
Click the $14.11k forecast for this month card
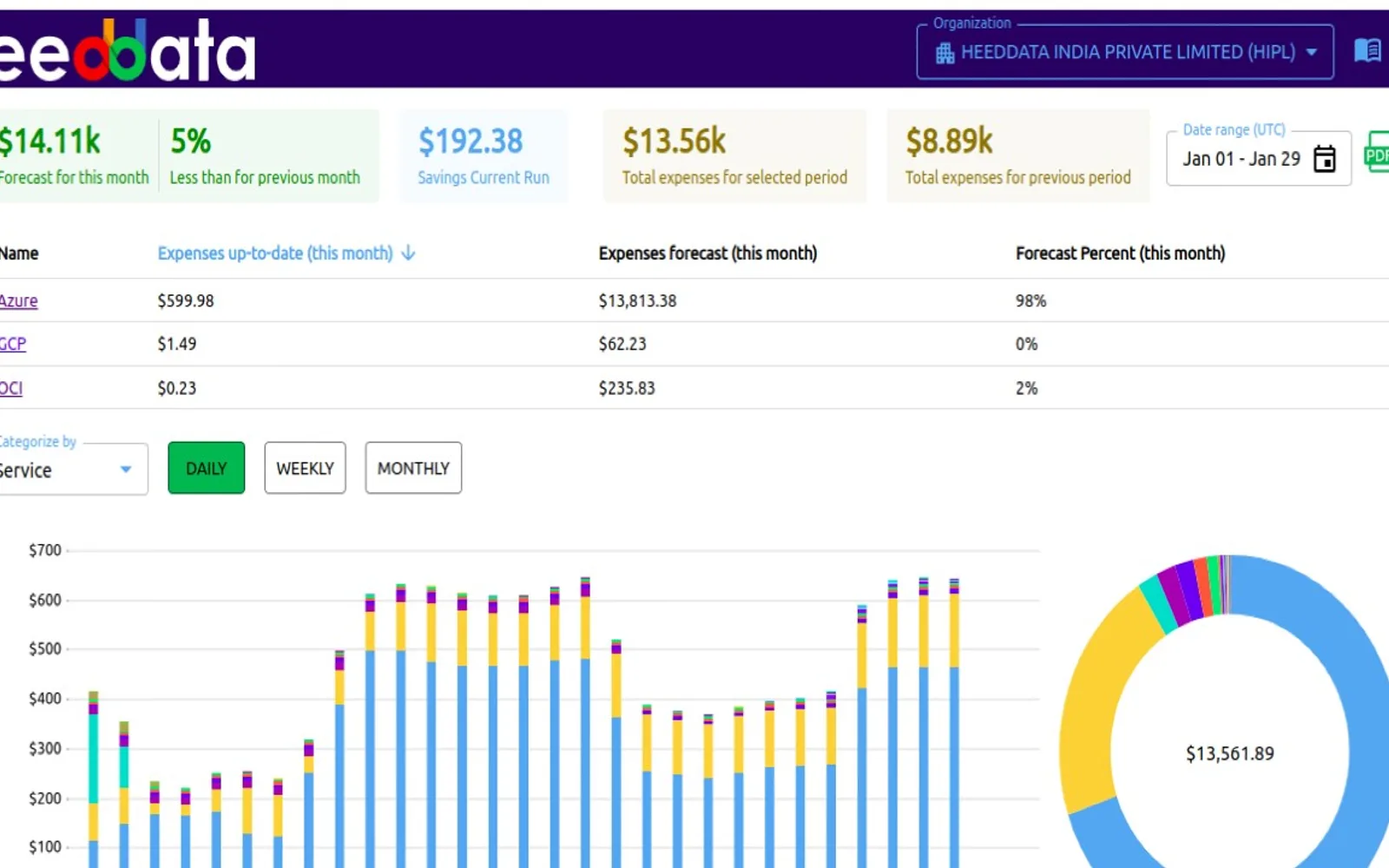[x=76, y=156]
